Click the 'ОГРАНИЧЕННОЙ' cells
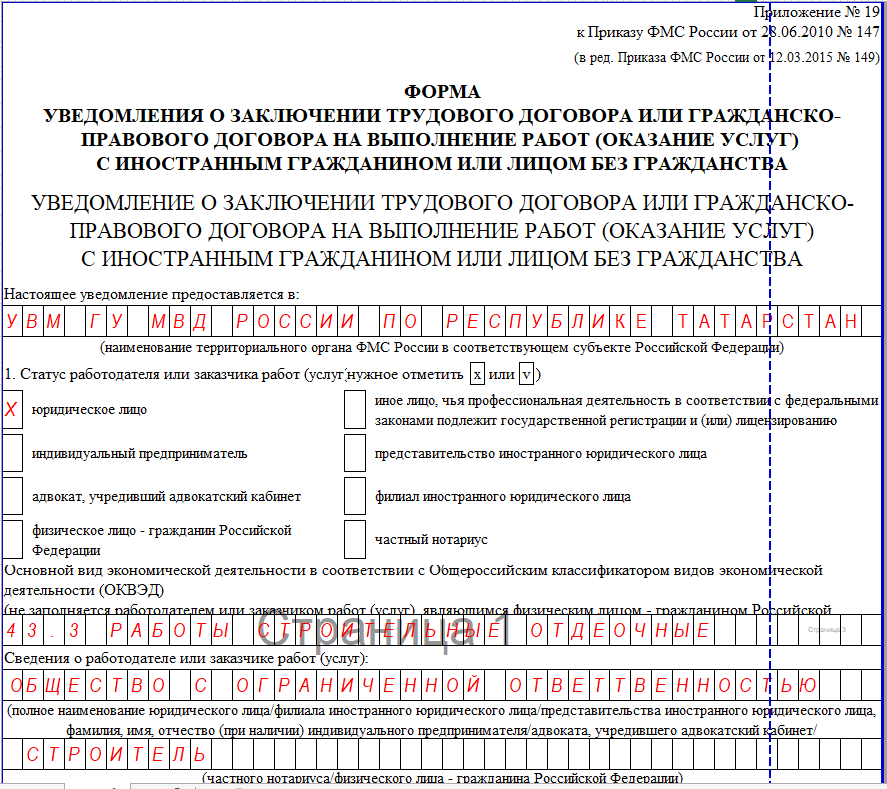This screenshot has height=789, width=887. [x=358, y=685]
